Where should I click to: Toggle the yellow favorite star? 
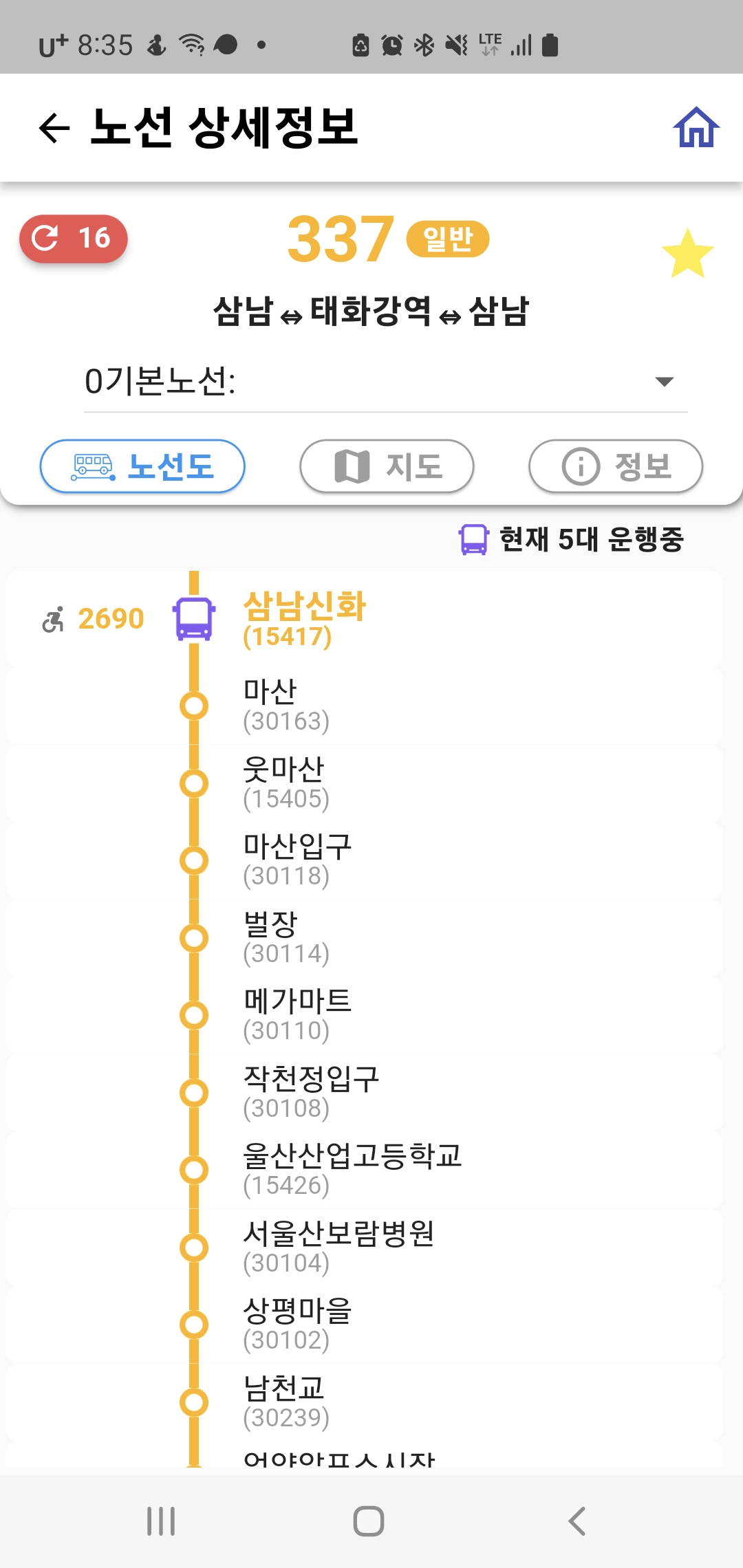click(687, 254)
